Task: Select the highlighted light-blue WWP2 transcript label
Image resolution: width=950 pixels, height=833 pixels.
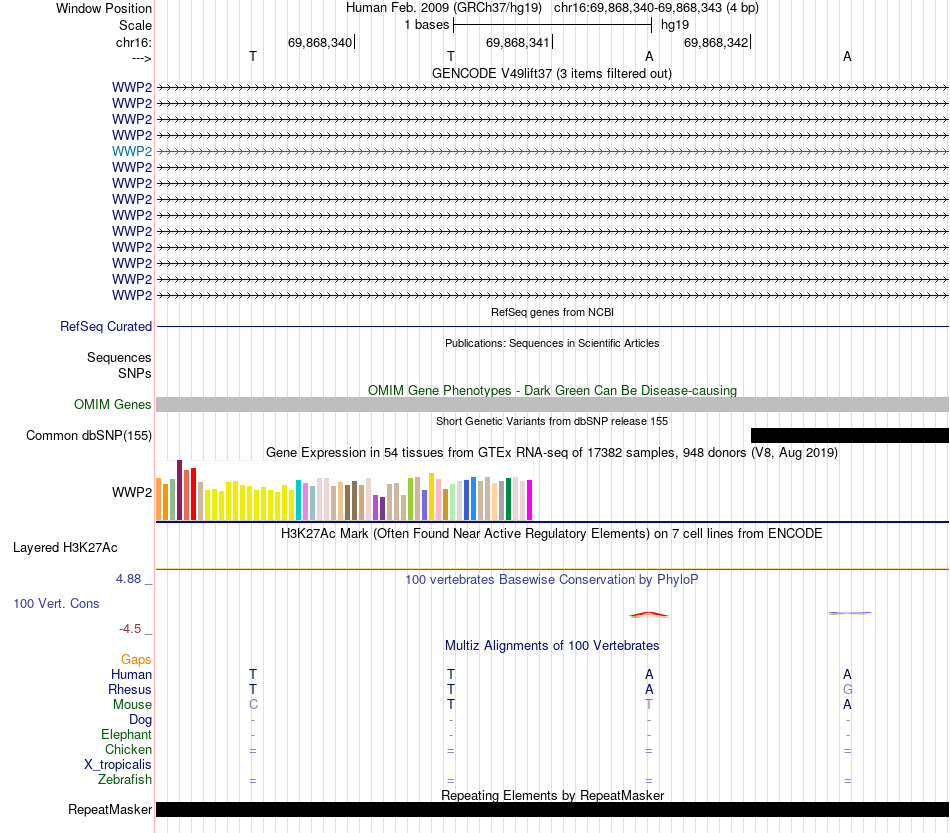Action: [131, 151]
